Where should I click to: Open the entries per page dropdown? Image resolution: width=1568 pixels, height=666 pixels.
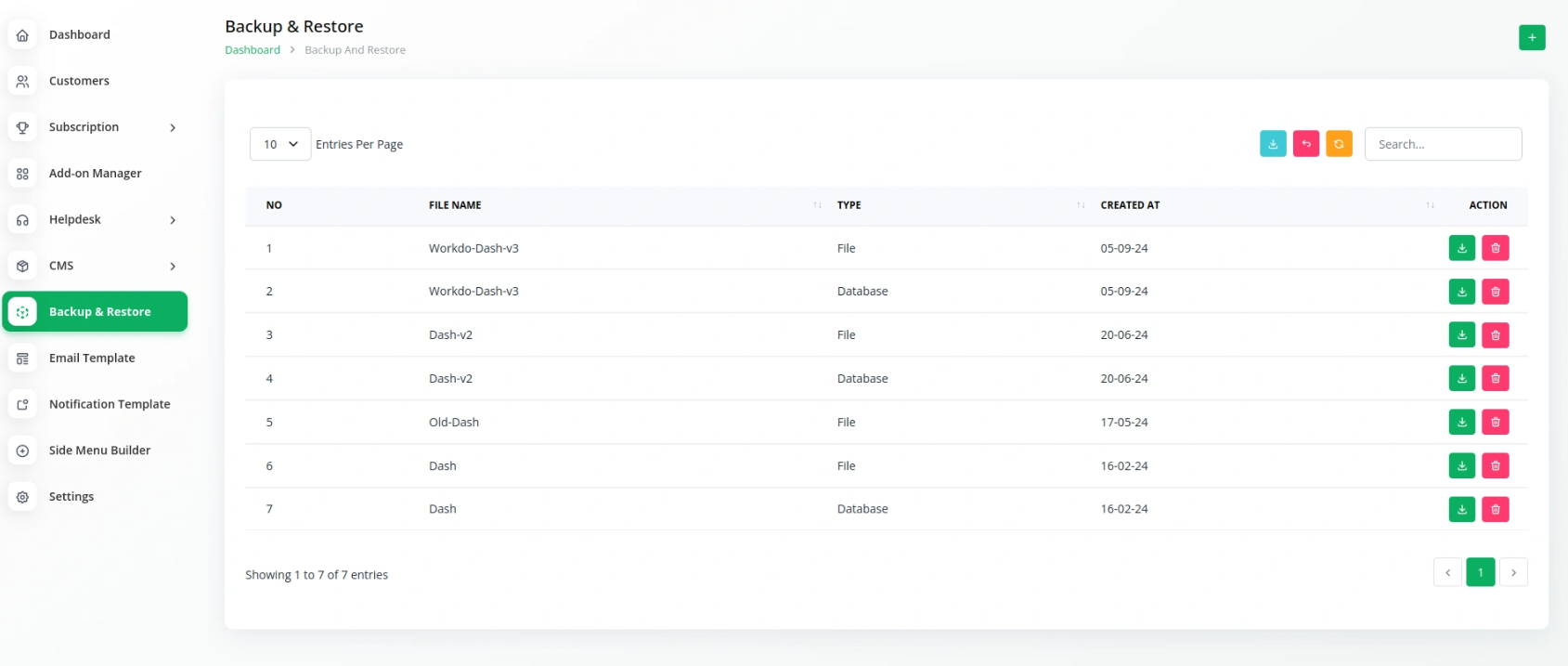coord(280,144)
